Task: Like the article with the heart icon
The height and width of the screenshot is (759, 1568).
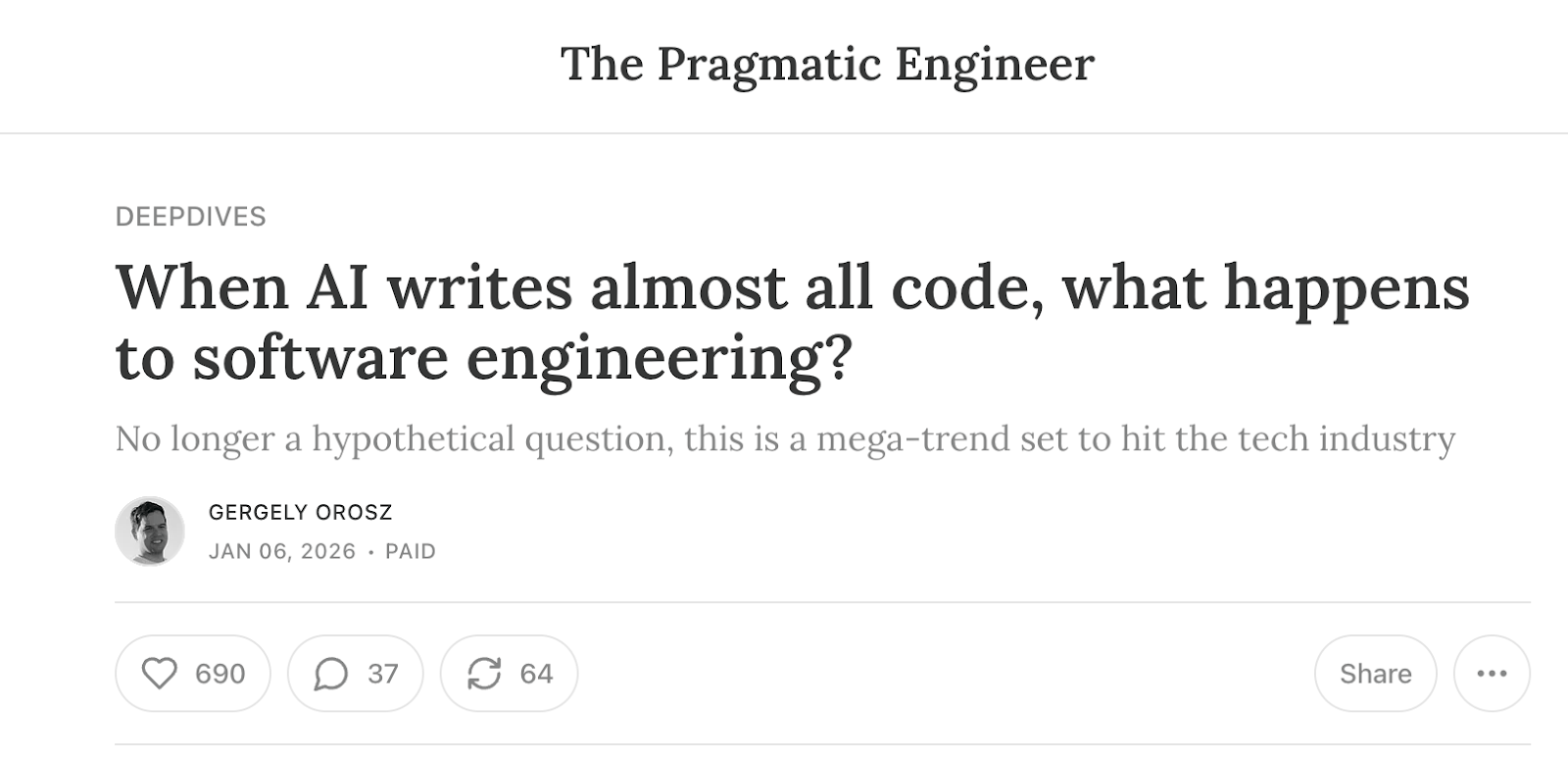Action: [x=160, y=674]
